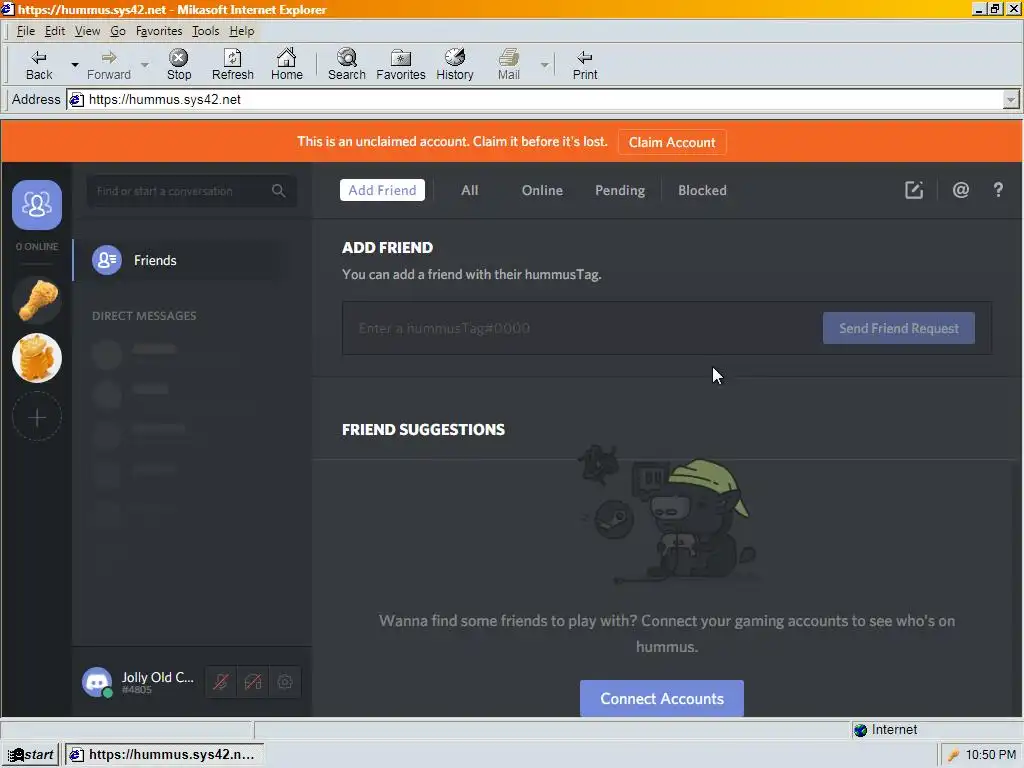The height and width of the screenshot is (768, 1024).
Task: Open the Tools menu
Action: [206, 31]
